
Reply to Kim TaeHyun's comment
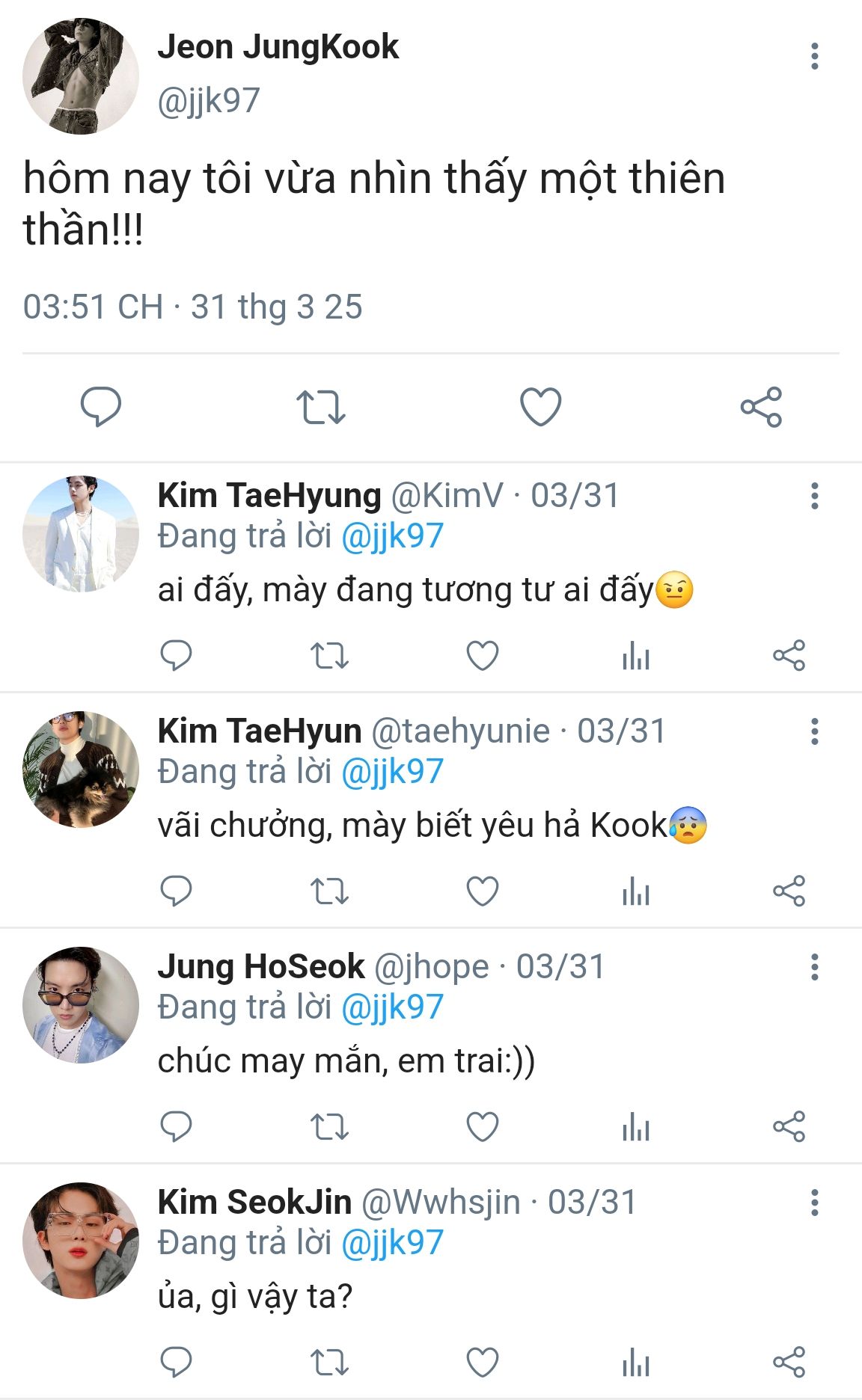(x=177, y=891)
